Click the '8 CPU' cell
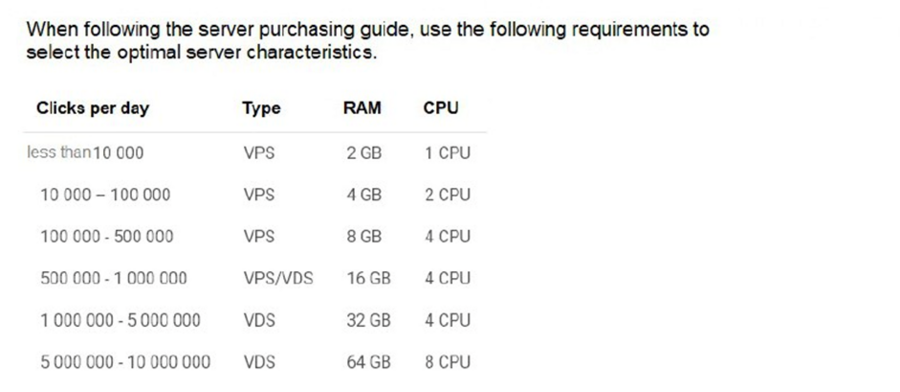Image resolution: width=900 pixels, height=392 pixels. [448, 362]
